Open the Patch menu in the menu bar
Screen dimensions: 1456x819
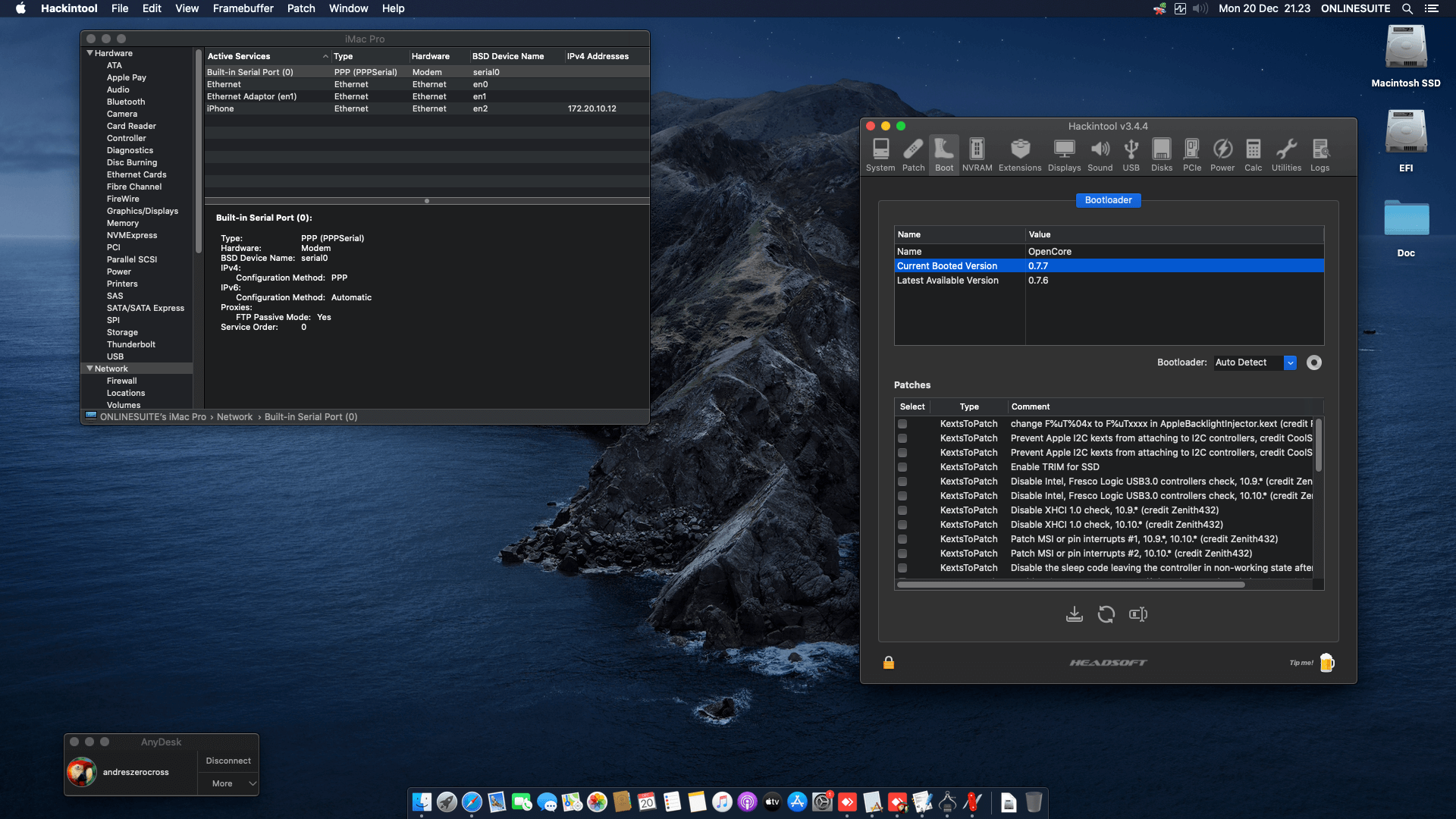(x=300, y=8)
